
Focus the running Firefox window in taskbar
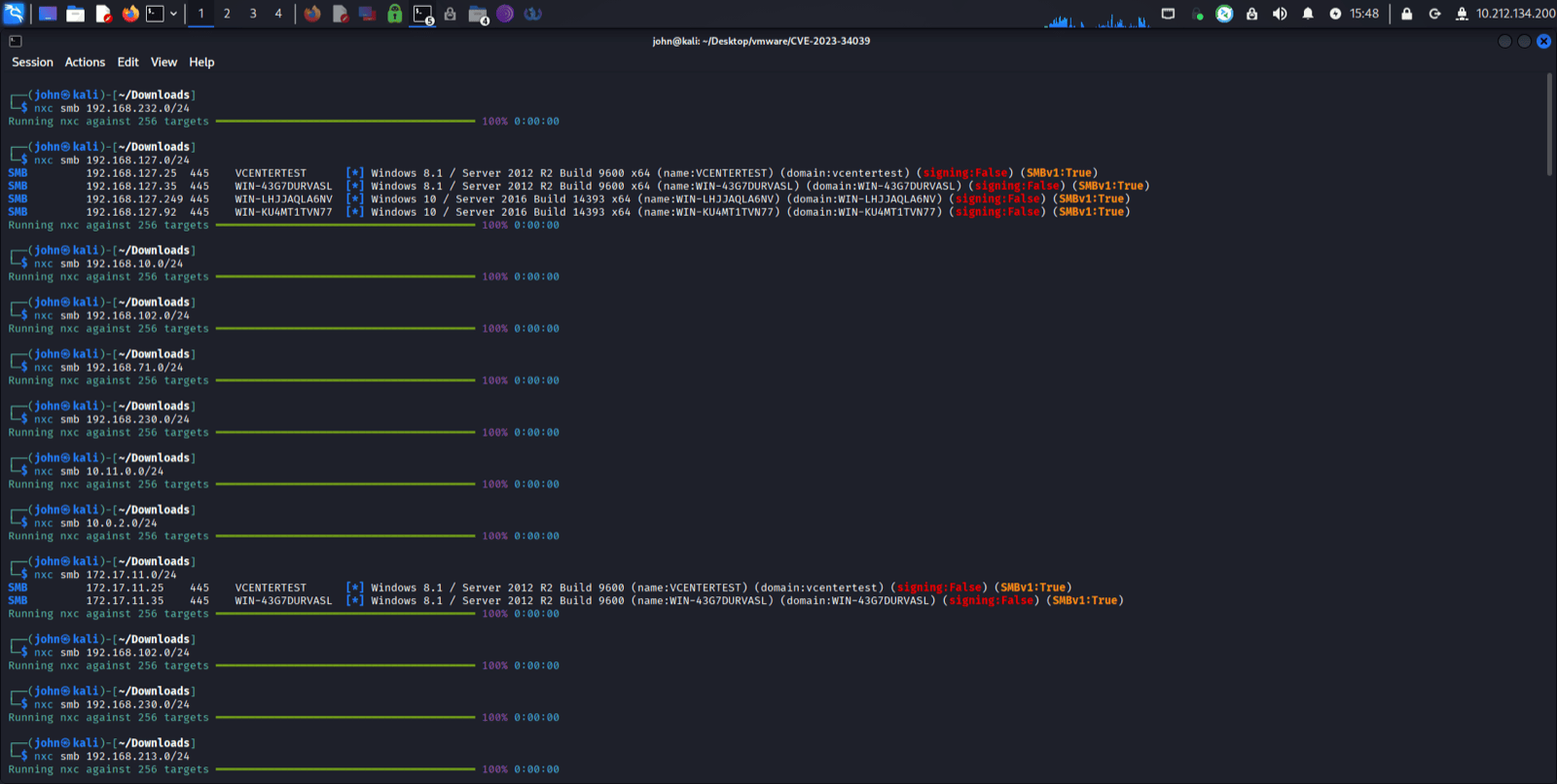pyautogui.click(x=312, y=14)
